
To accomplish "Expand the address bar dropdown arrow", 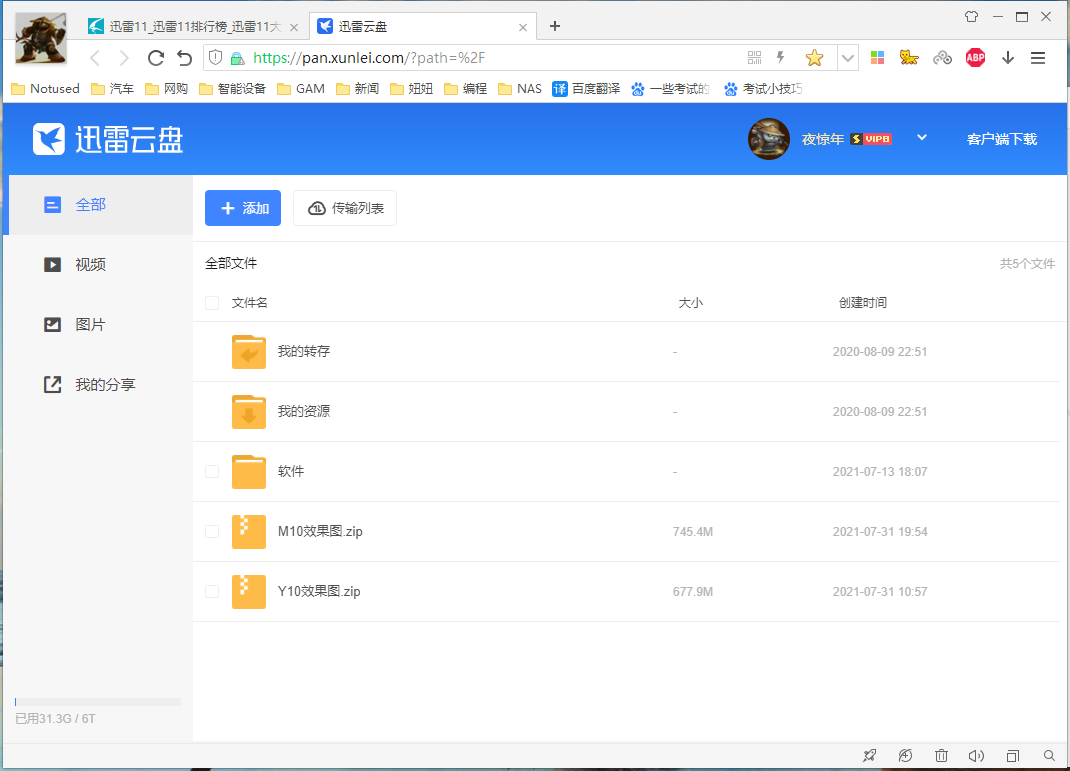I will [x=848, y=58].
